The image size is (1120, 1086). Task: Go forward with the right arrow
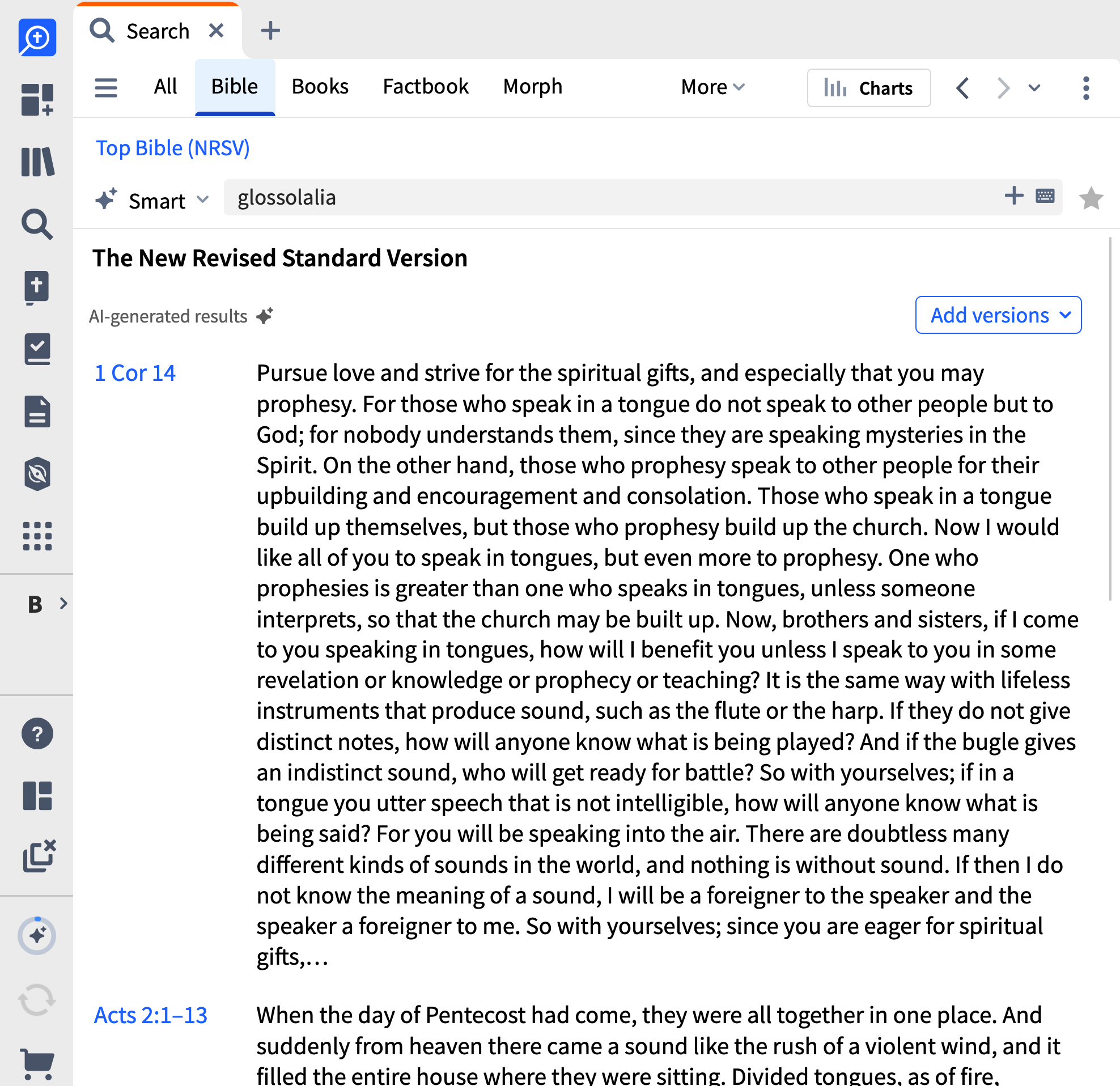point(1003,88)
